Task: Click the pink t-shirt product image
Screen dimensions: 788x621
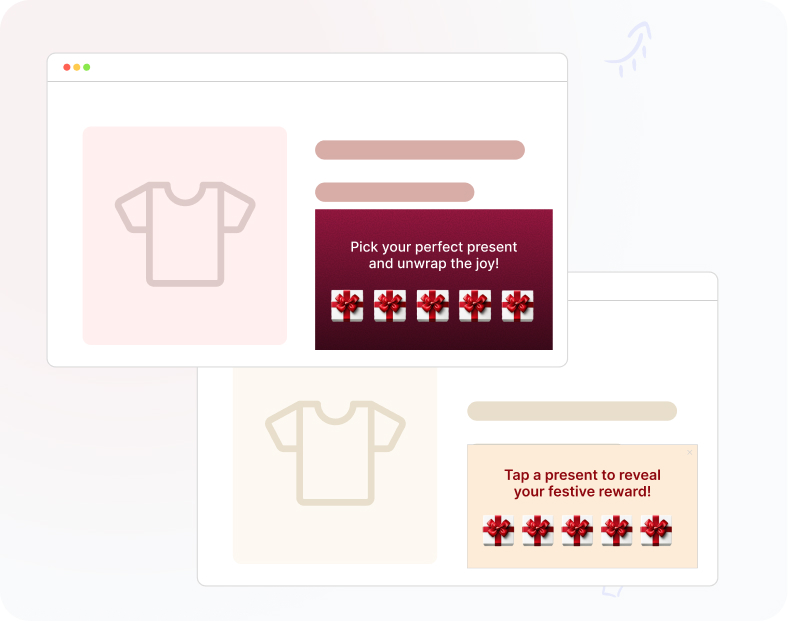Action: (x=185, y=236)
